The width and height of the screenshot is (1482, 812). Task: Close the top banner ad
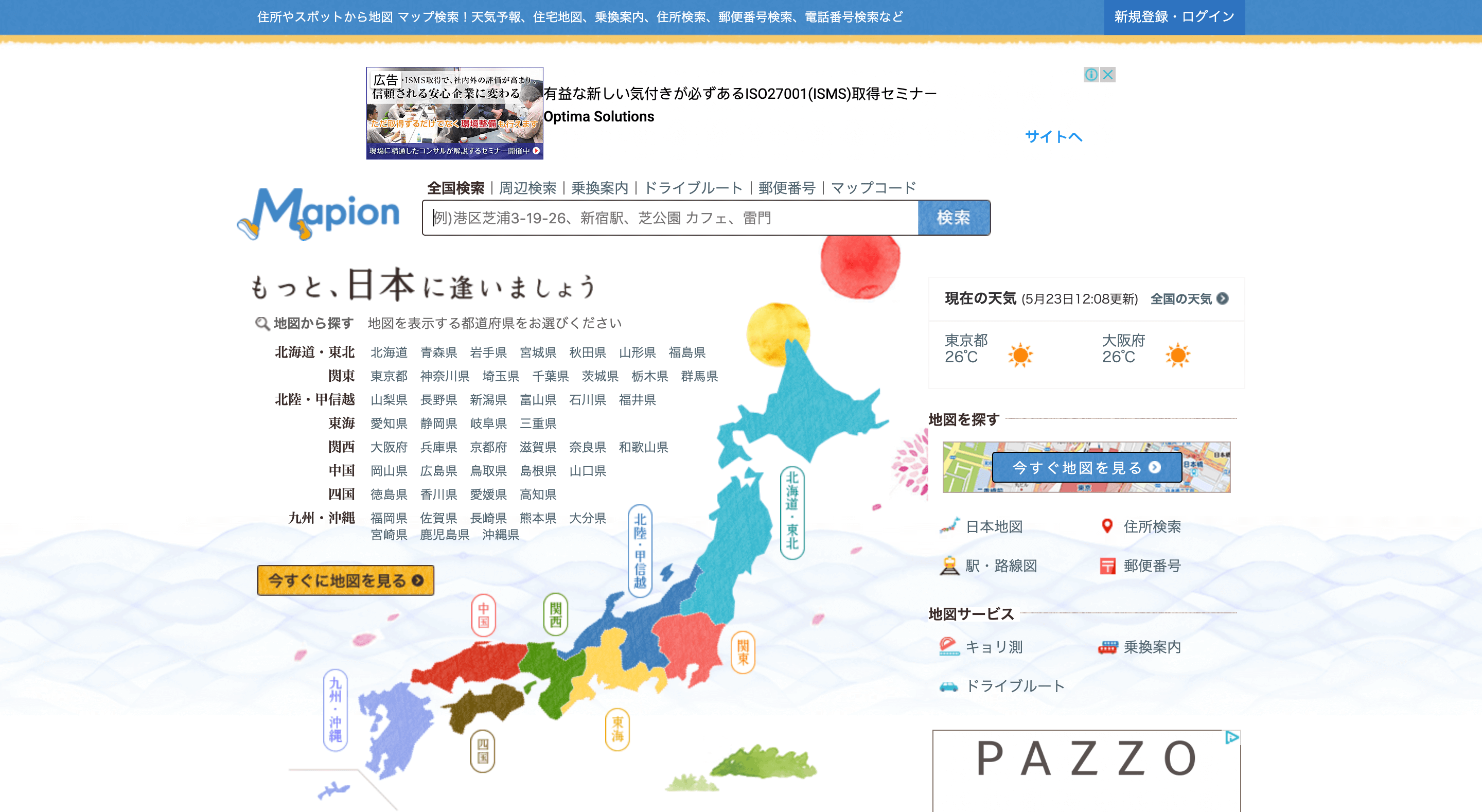point(1107,74)
